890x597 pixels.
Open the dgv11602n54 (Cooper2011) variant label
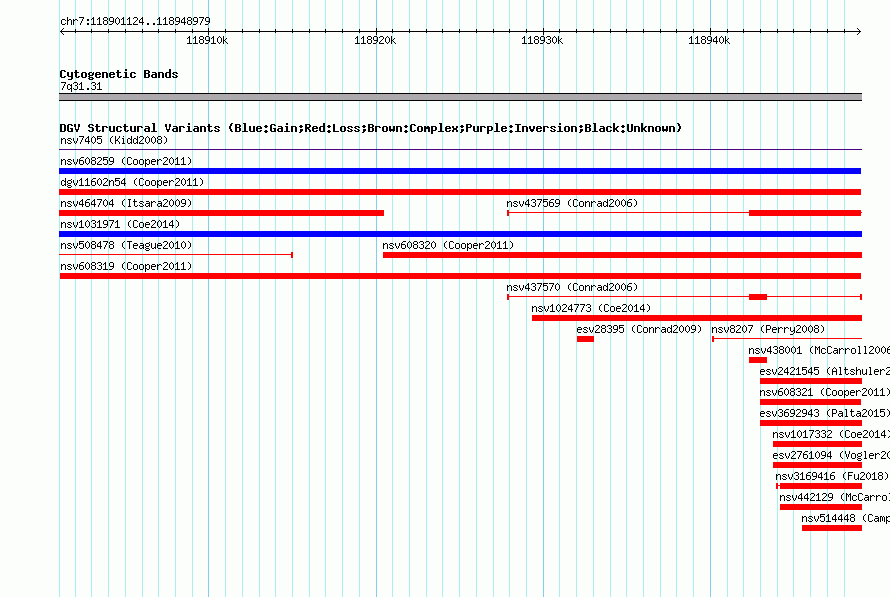click(x=132, y=182)
